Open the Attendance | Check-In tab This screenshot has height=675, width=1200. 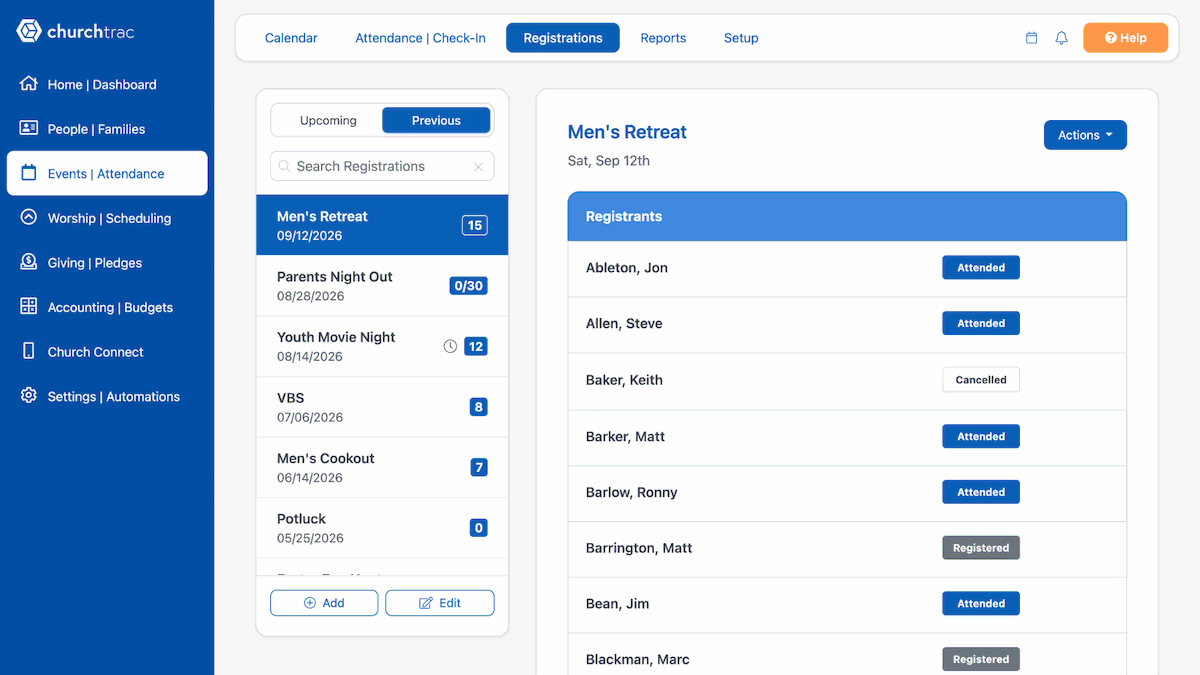point(420,38)
